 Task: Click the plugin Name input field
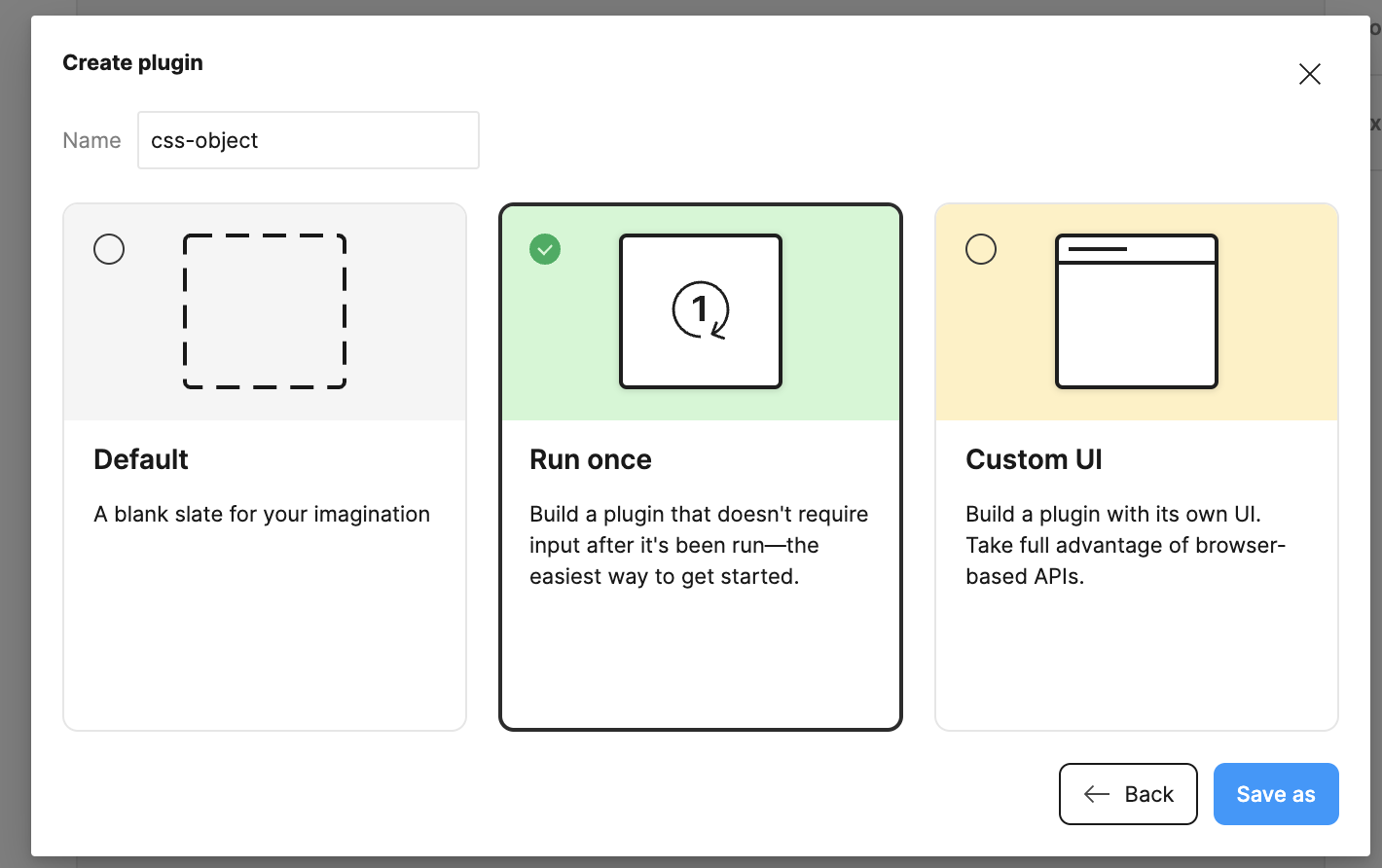tap(309, 140)
